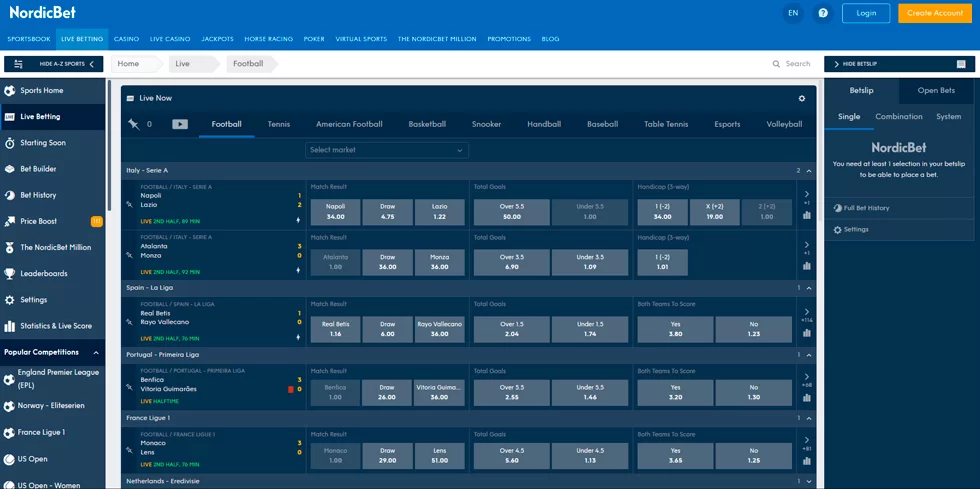Pin the Real Betis vs Rayo Vallecano match
The height and width of the screenshot is (489, 980).
(x=129, y=321)
